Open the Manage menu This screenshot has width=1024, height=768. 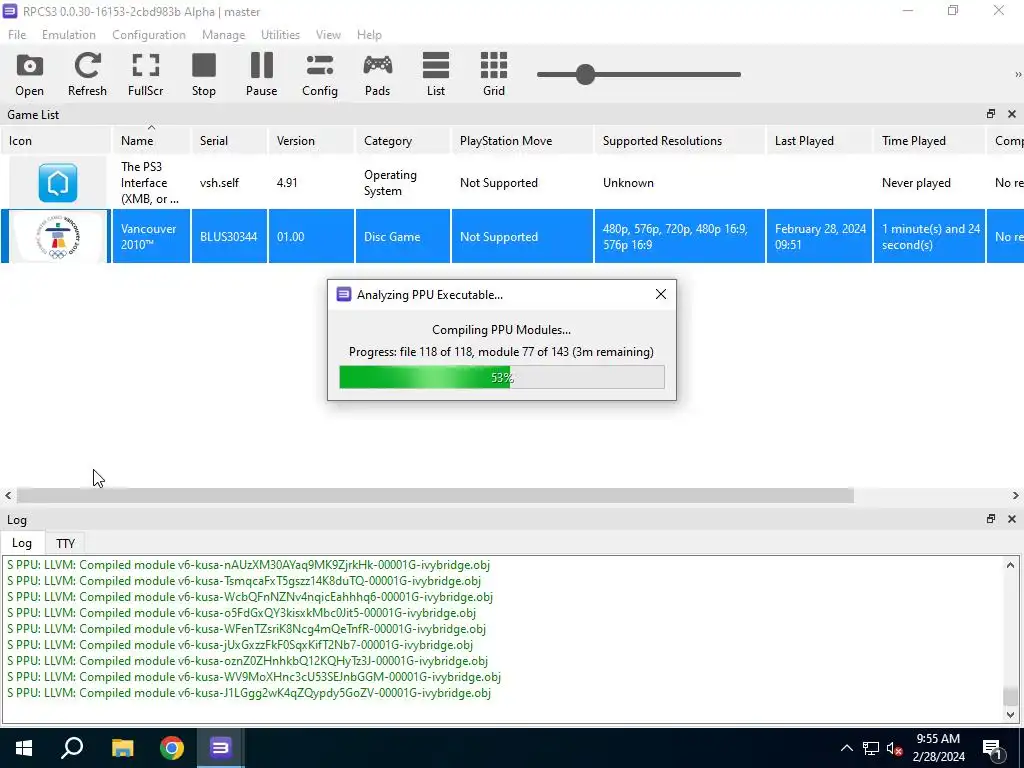(223, 35)
